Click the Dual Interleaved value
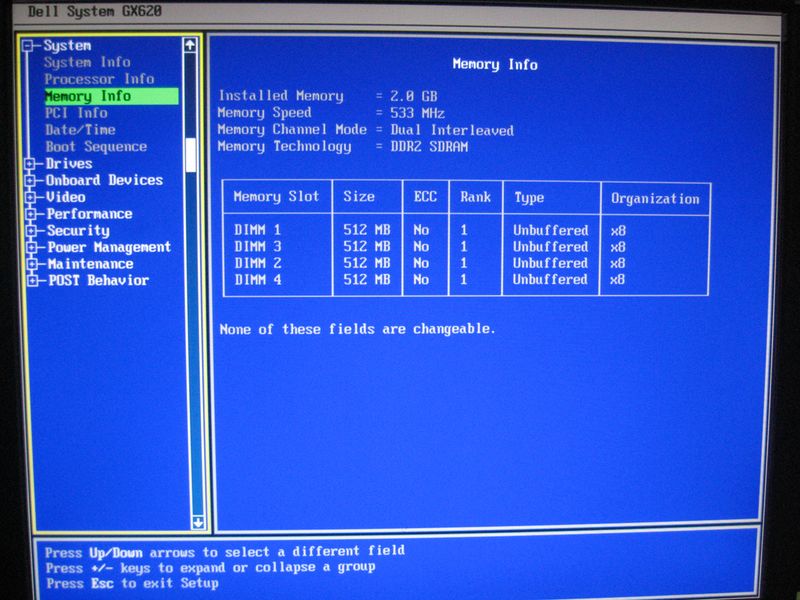Viewport: 800px width, 600px height. 452,130
